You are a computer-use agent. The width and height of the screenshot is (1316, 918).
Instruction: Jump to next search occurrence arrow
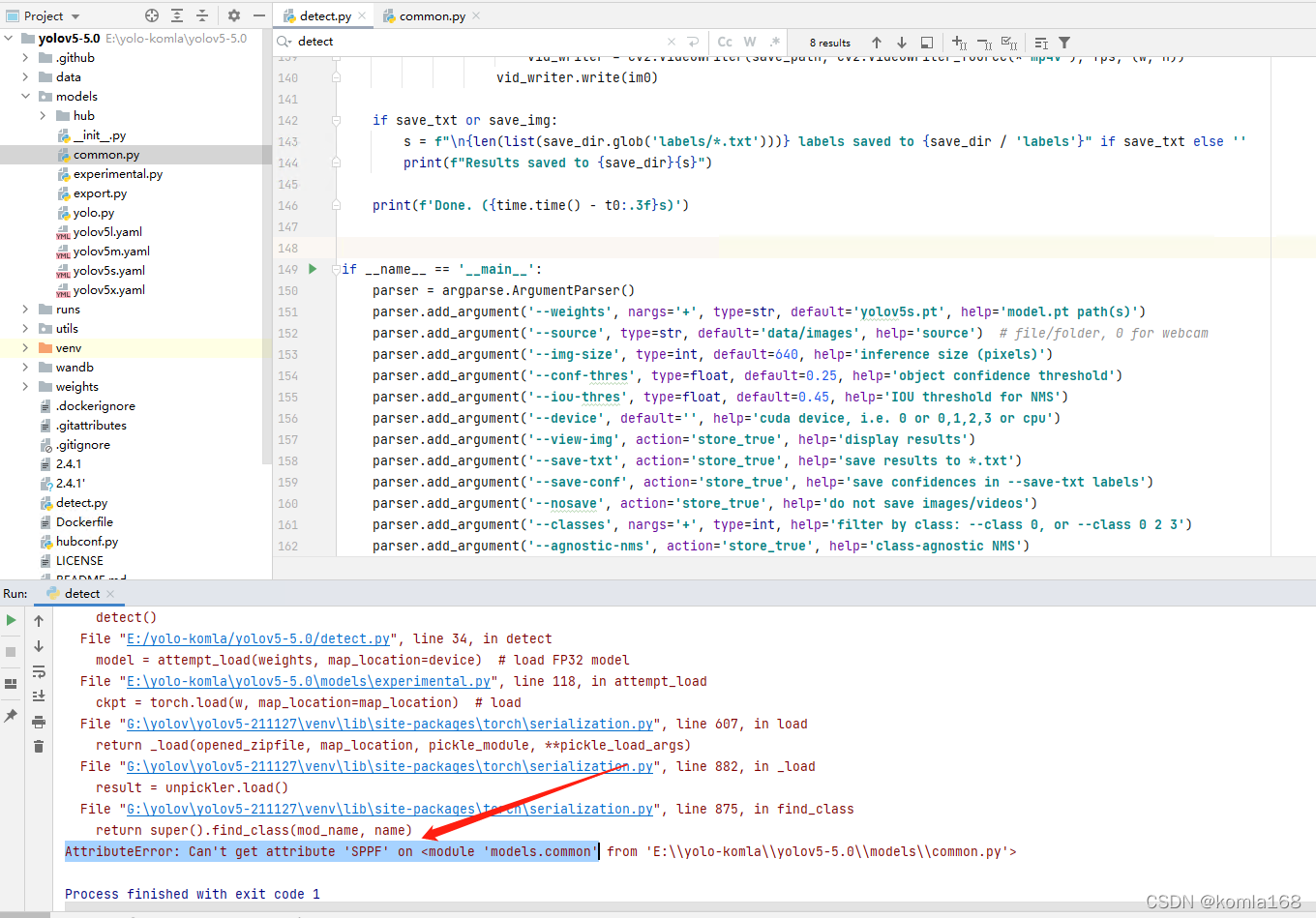tap(900, 42)
